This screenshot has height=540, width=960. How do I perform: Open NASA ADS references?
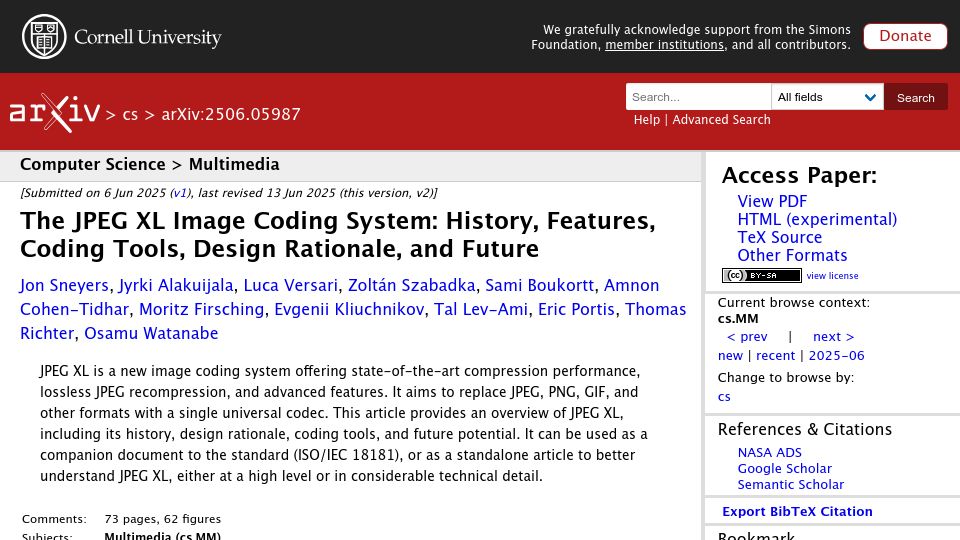pyautogui.click(x=769, y=452)
